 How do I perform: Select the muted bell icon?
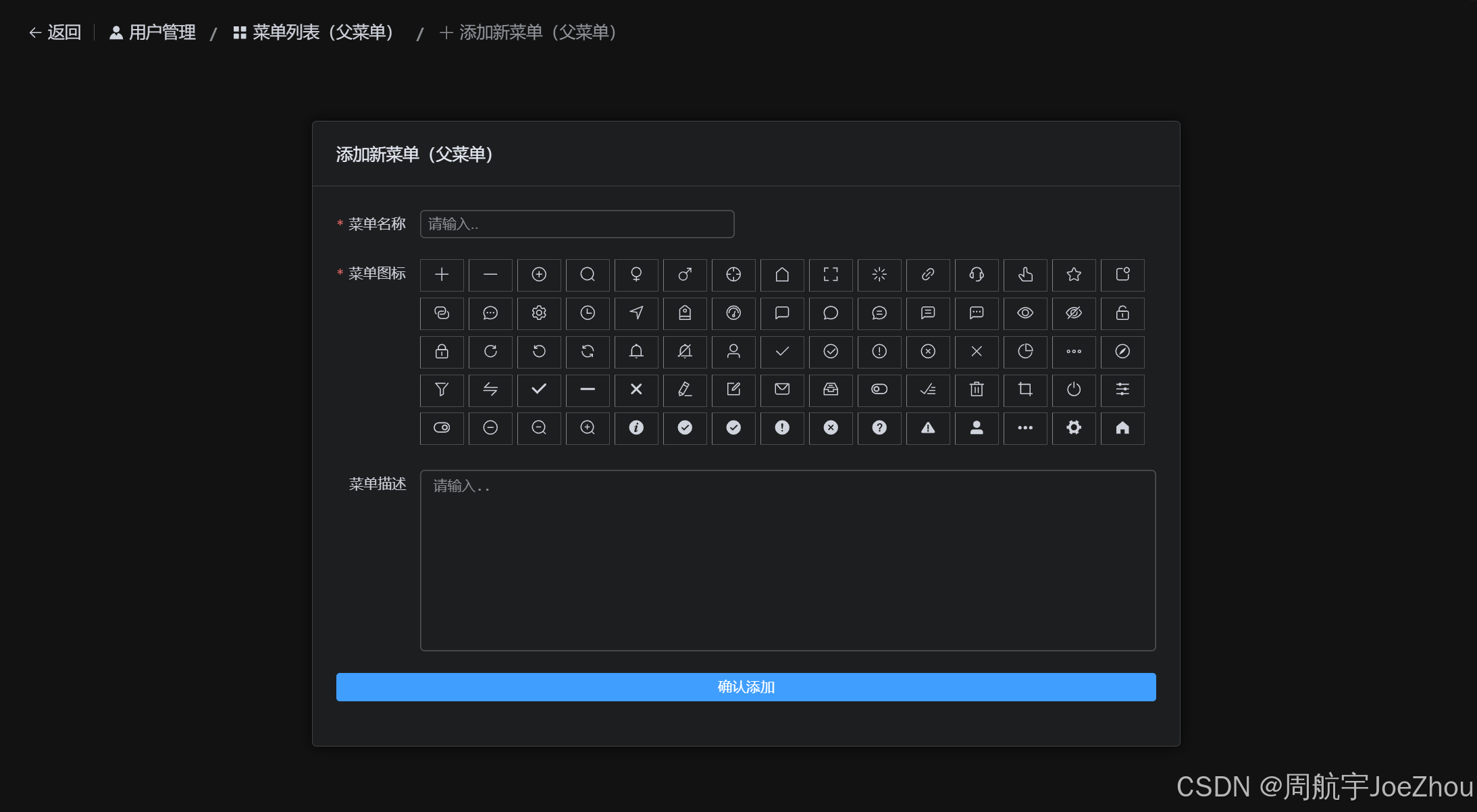click(x=685, y=352)
